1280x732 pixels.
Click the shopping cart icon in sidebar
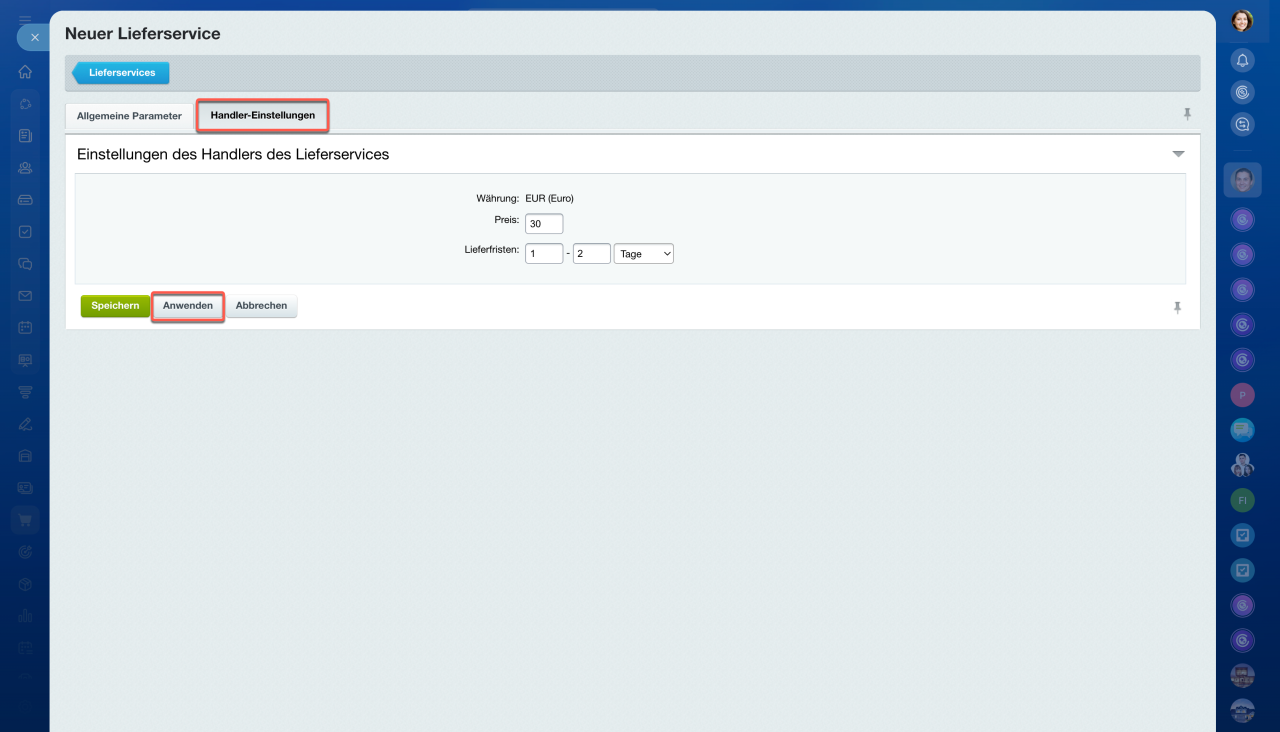coord(25,519)
